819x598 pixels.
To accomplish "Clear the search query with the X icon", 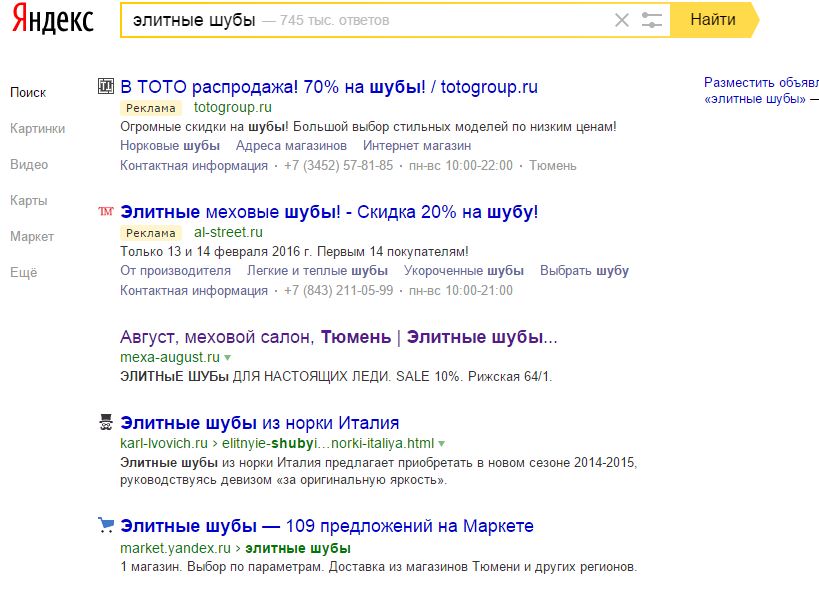I will [x=622, y=20].
